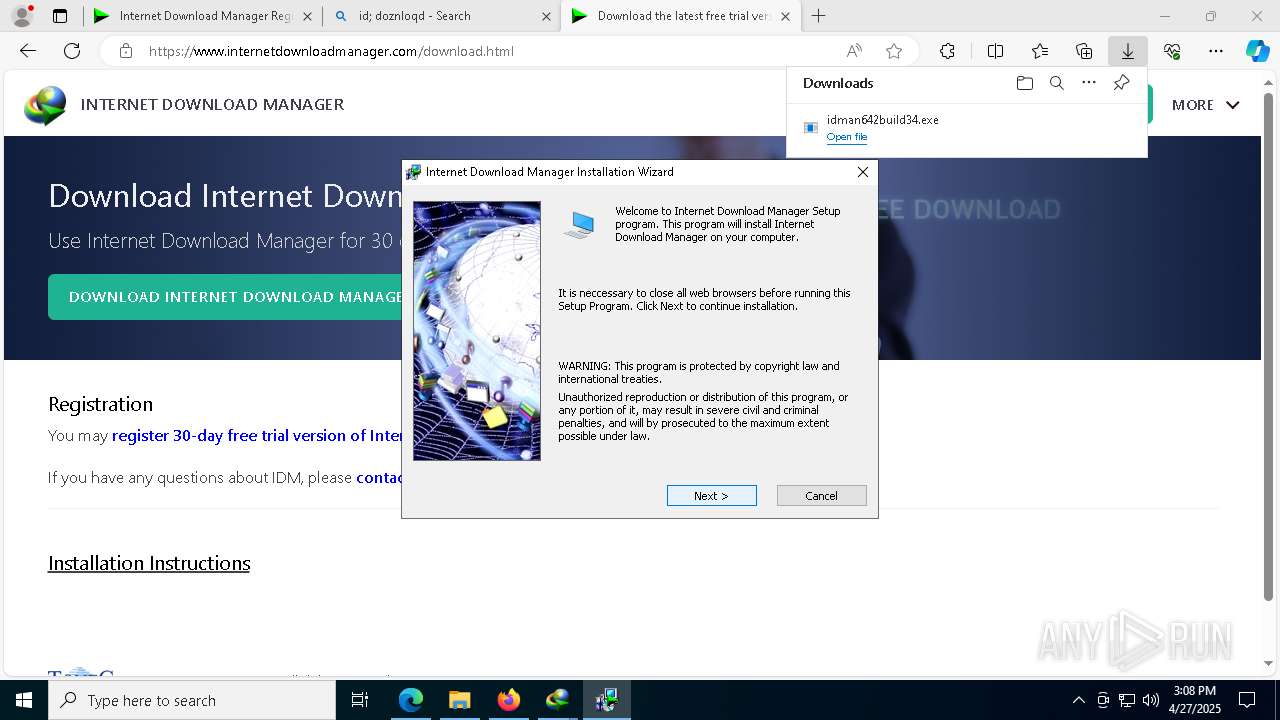Close the Registration tab

coord(307,16)
